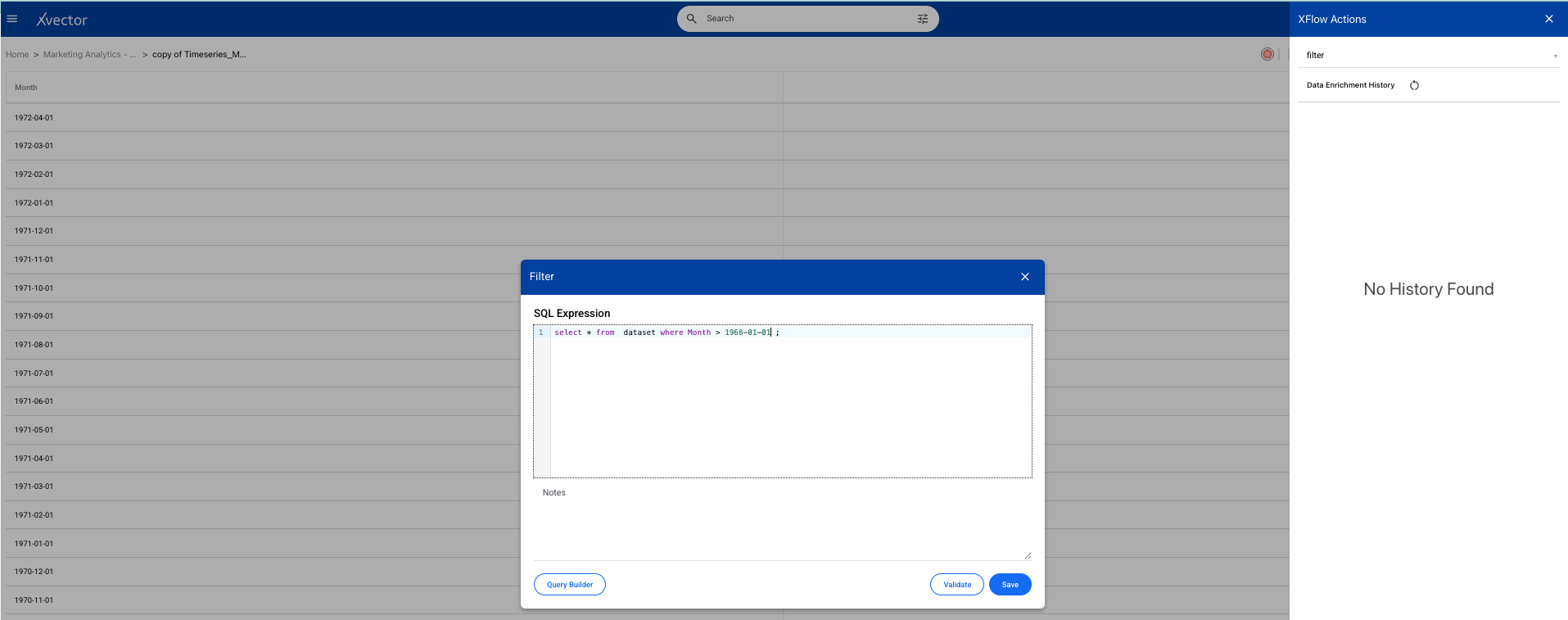Grab the Notes field resize handle

[x=1028, y=555]
